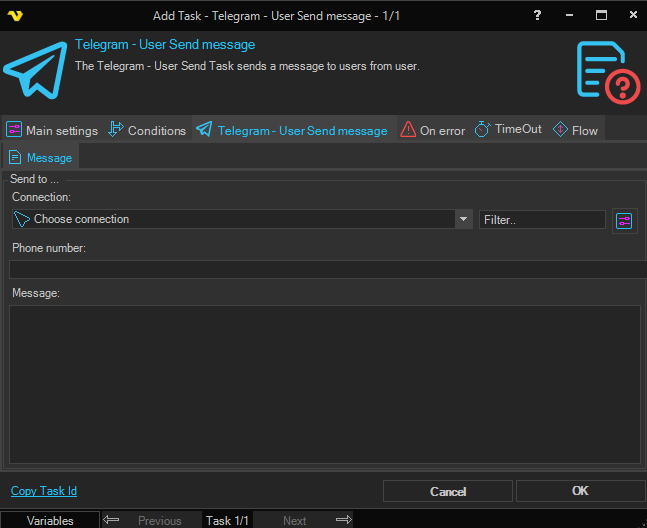Viewport: 647px width, 528px height.
Task: Click the On error warning triangle icon
Action: click(x=408, y=130)
